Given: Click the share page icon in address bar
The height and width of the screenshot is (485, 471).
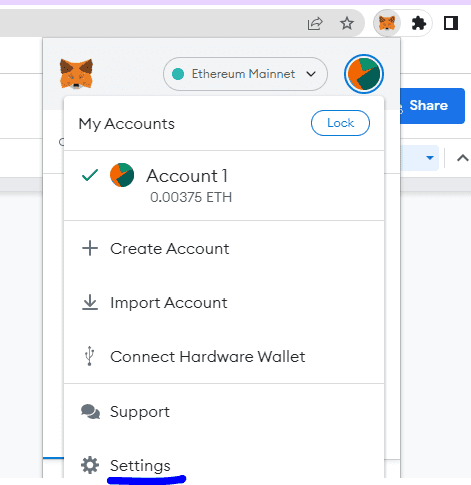Looking at the screenshot, I should pos(315,23).
